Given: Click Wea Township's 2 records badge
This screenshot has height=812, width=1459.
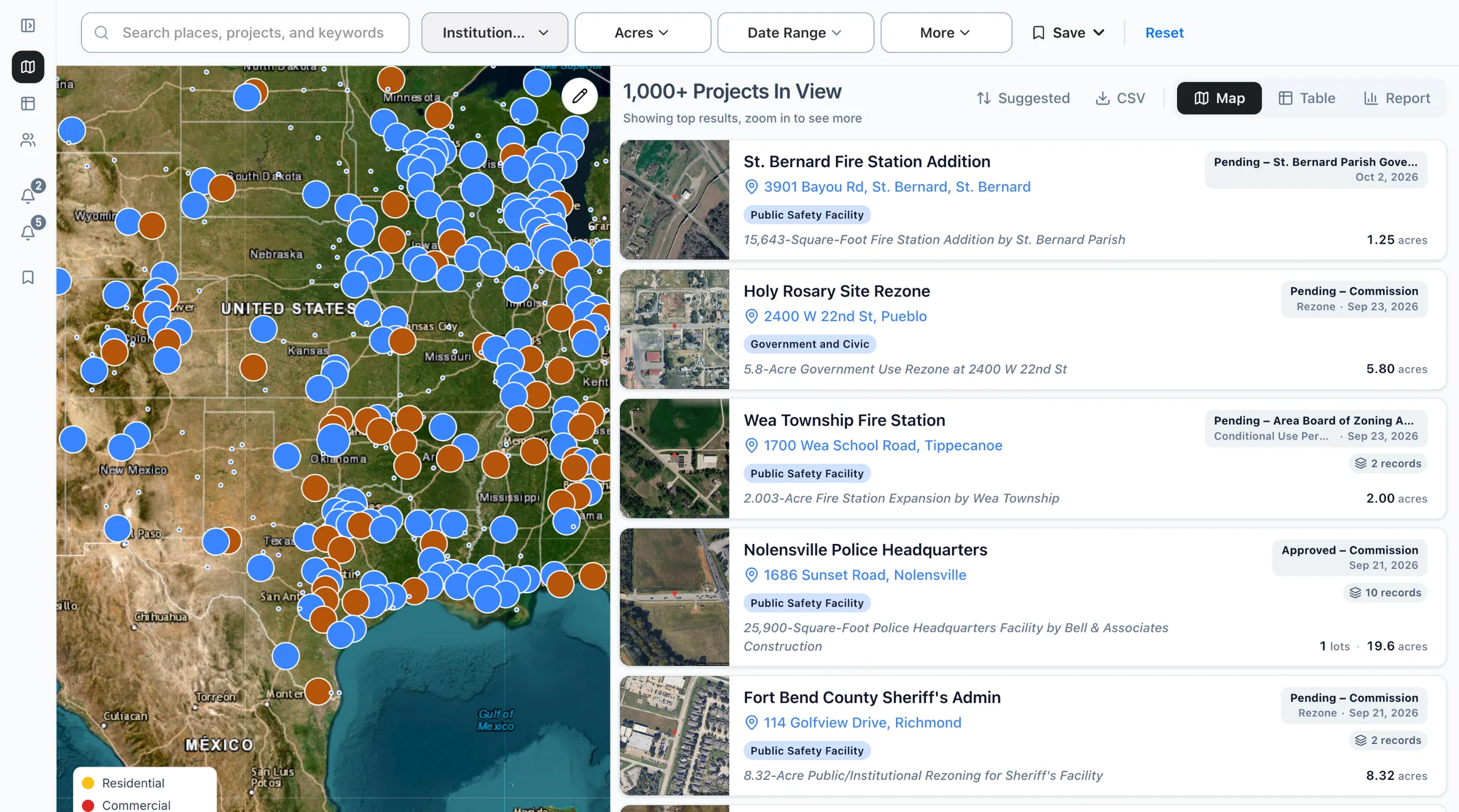Looking at the screenshot, I should pyautogui.click(x=1388, y=463).
